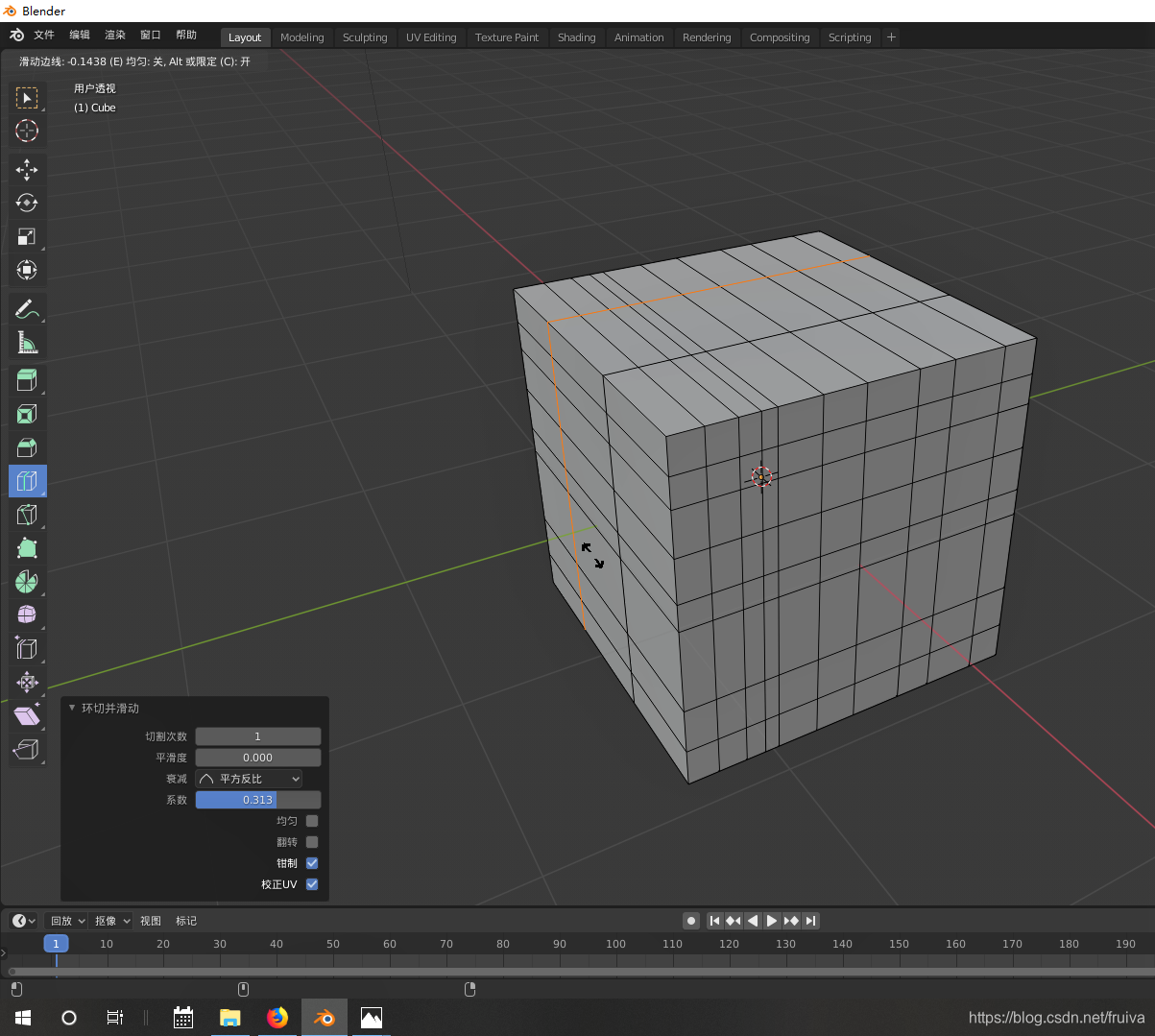
Task: Click the 平滑度 smoothness field
Action: tap(258, 758)
